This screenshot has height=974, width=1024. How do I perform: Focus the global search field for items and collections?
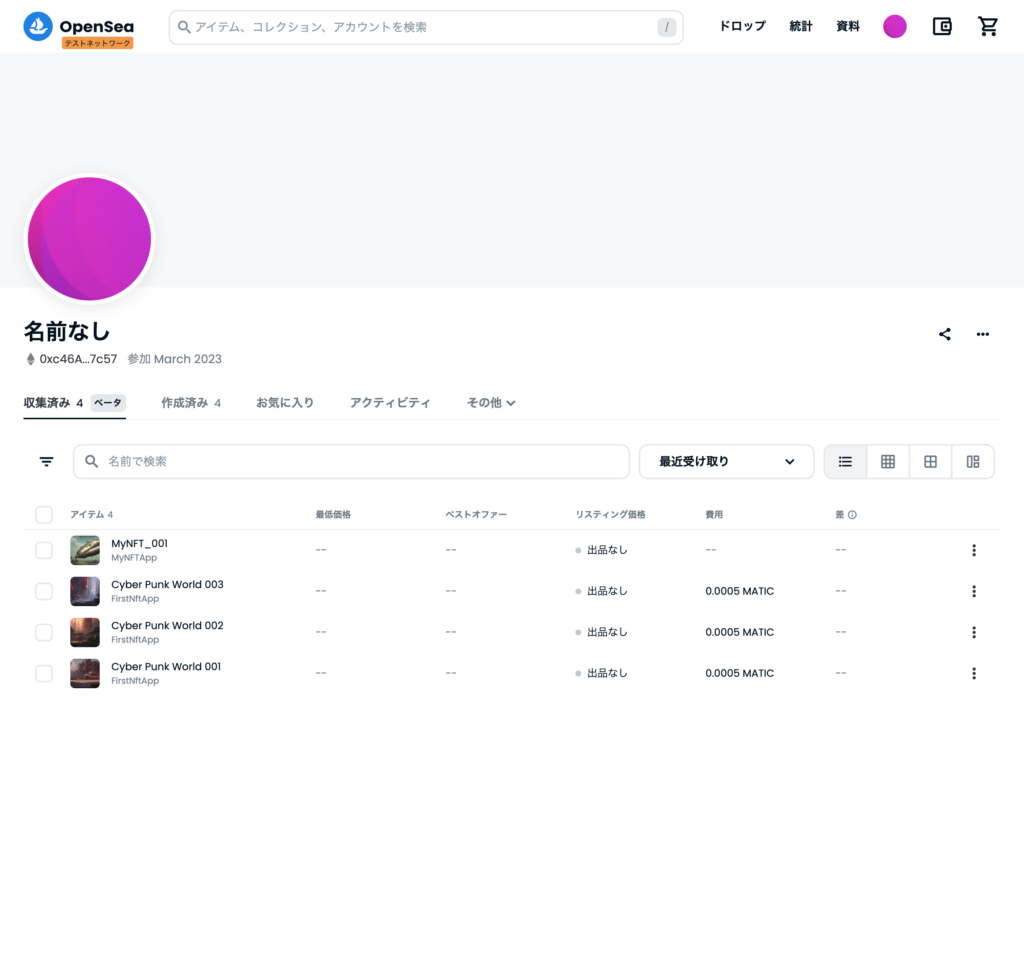pos(426,27)
